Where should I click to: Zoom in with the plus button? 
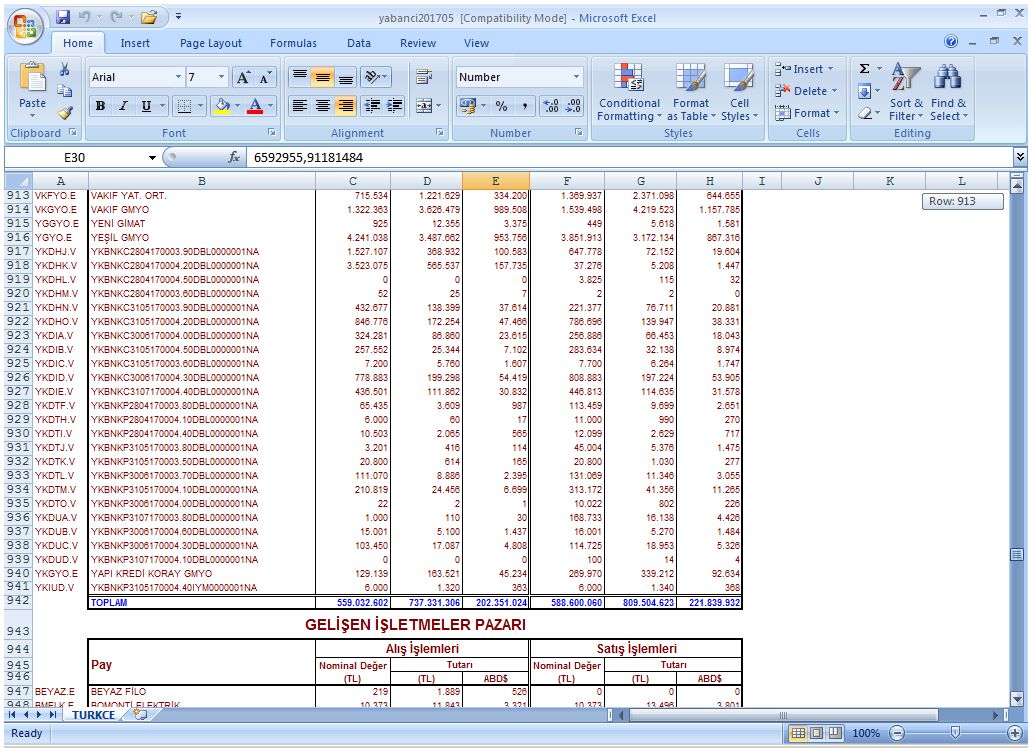coord(1016,733)
